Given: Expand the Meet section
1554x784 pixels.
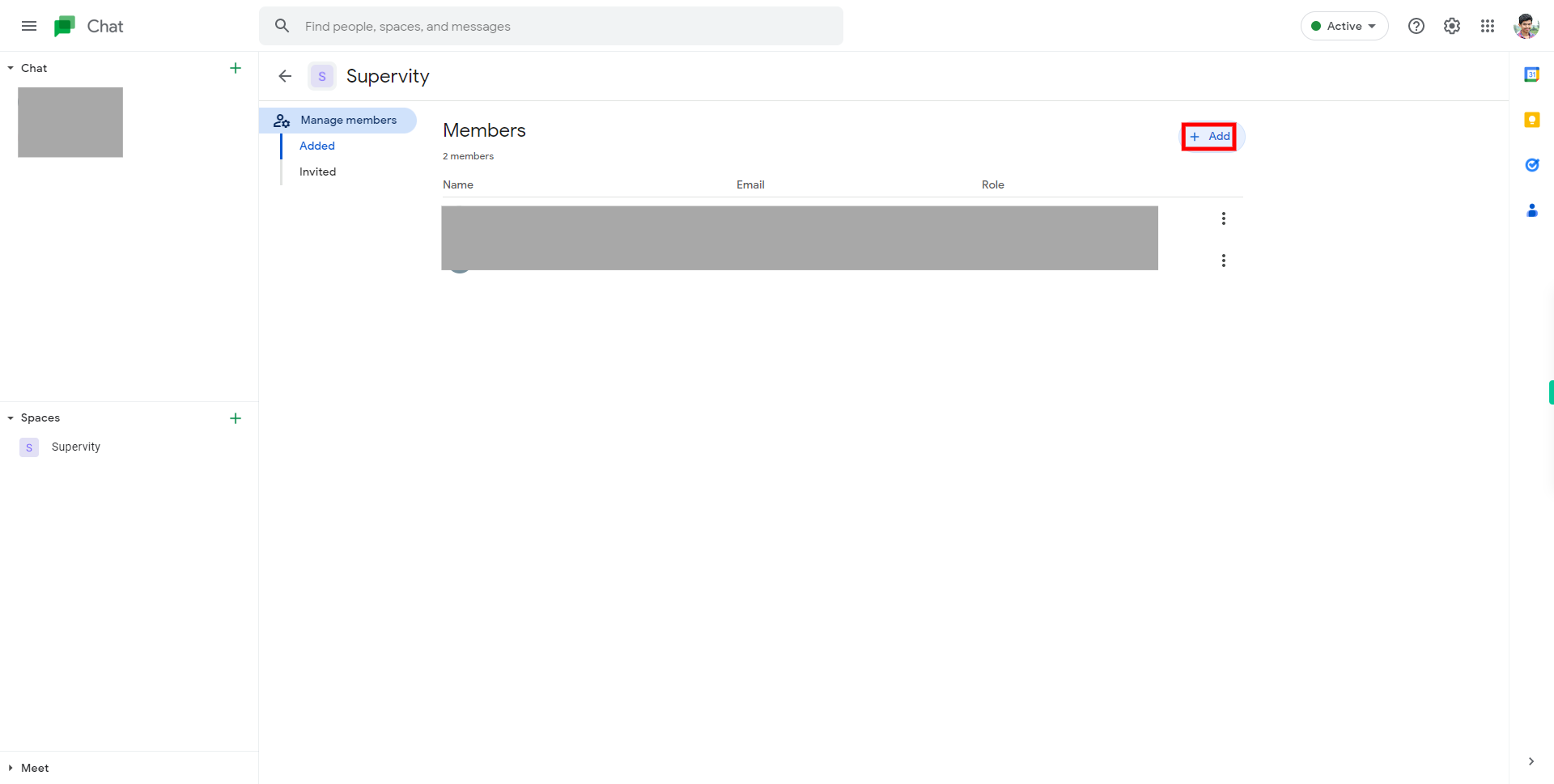Looking at the screenshot, I should [x=11, y=768].
